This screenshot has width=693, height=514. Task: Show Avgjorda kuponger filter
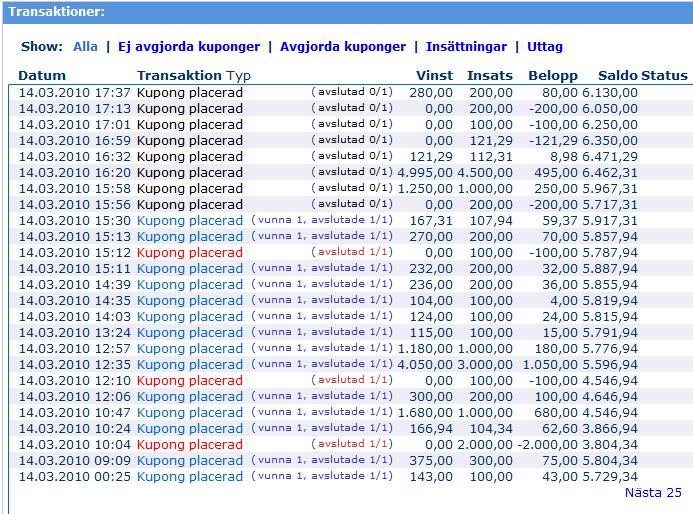tap(343, 47)
